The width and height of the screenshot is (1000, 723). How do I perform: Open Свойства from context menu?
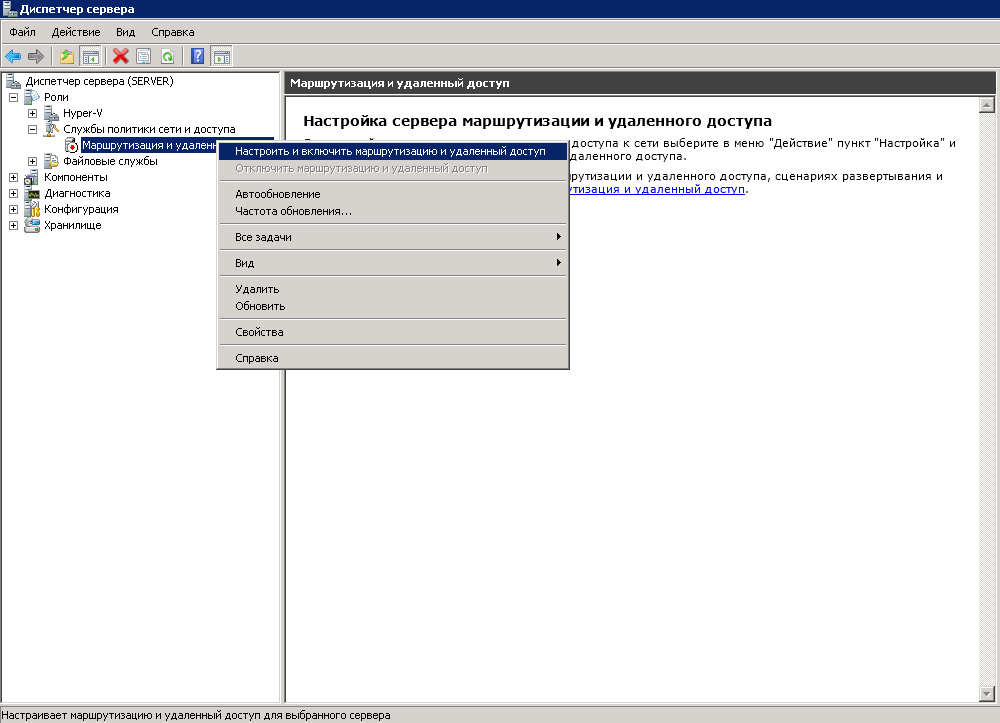[x=393, y=332]
